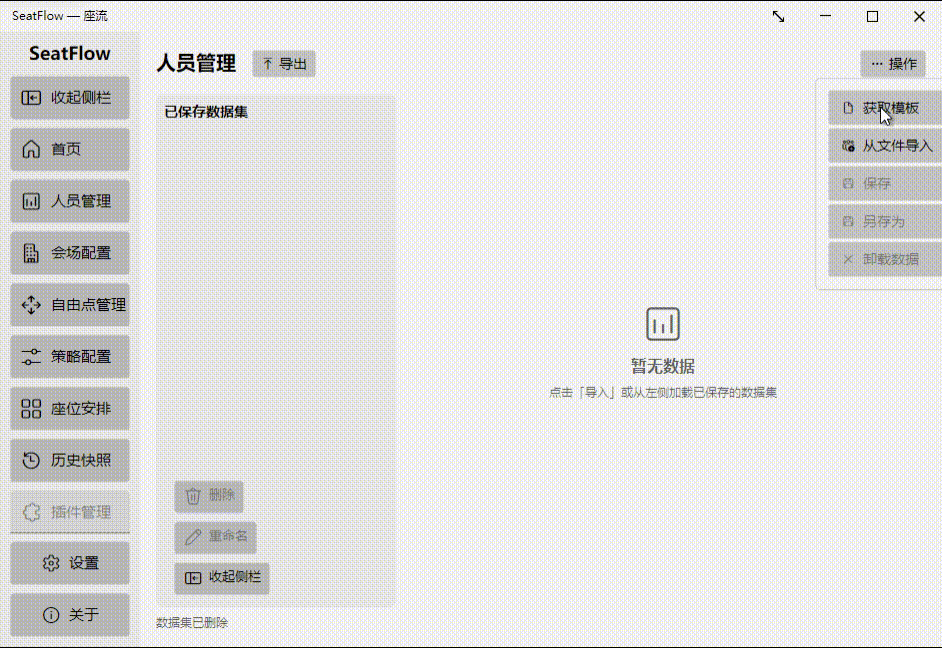Click the 导出 export button
Image resolution: width=942 pixels, height=648 pixels.
[x=284, y=64]
